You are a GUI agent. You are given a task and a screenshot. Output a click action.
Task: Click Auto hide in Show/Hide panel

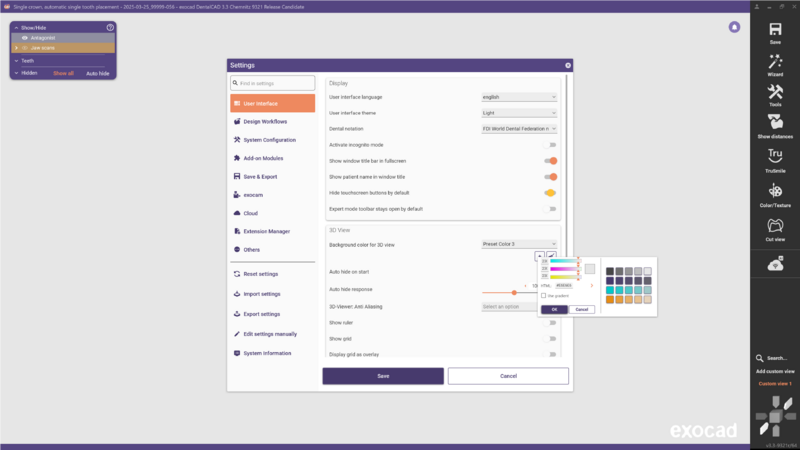tap(97, 73)
